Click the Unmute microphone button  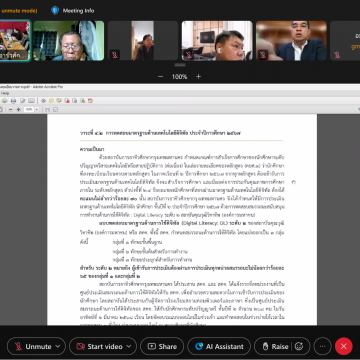[33, 346]
